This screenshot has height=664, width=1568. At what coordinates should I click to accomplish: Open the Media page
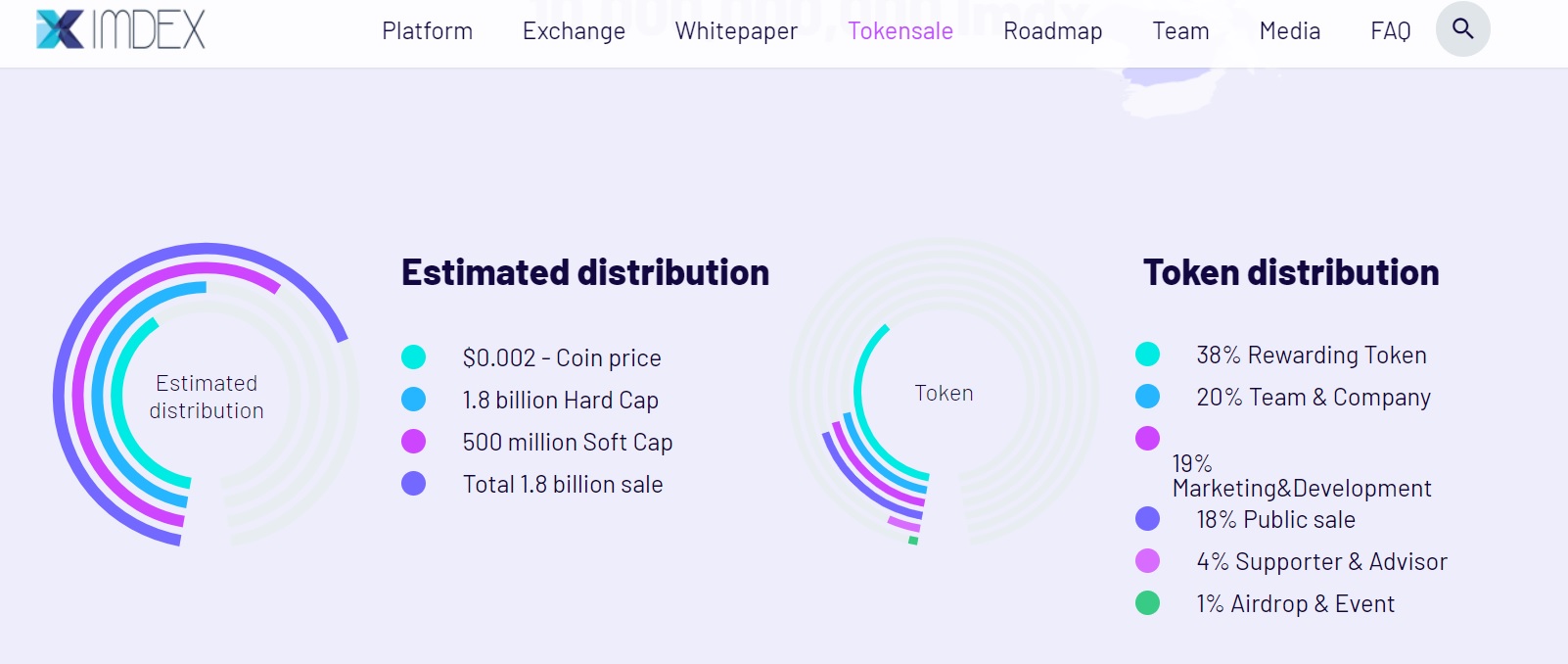click(x=1290, y=31)
